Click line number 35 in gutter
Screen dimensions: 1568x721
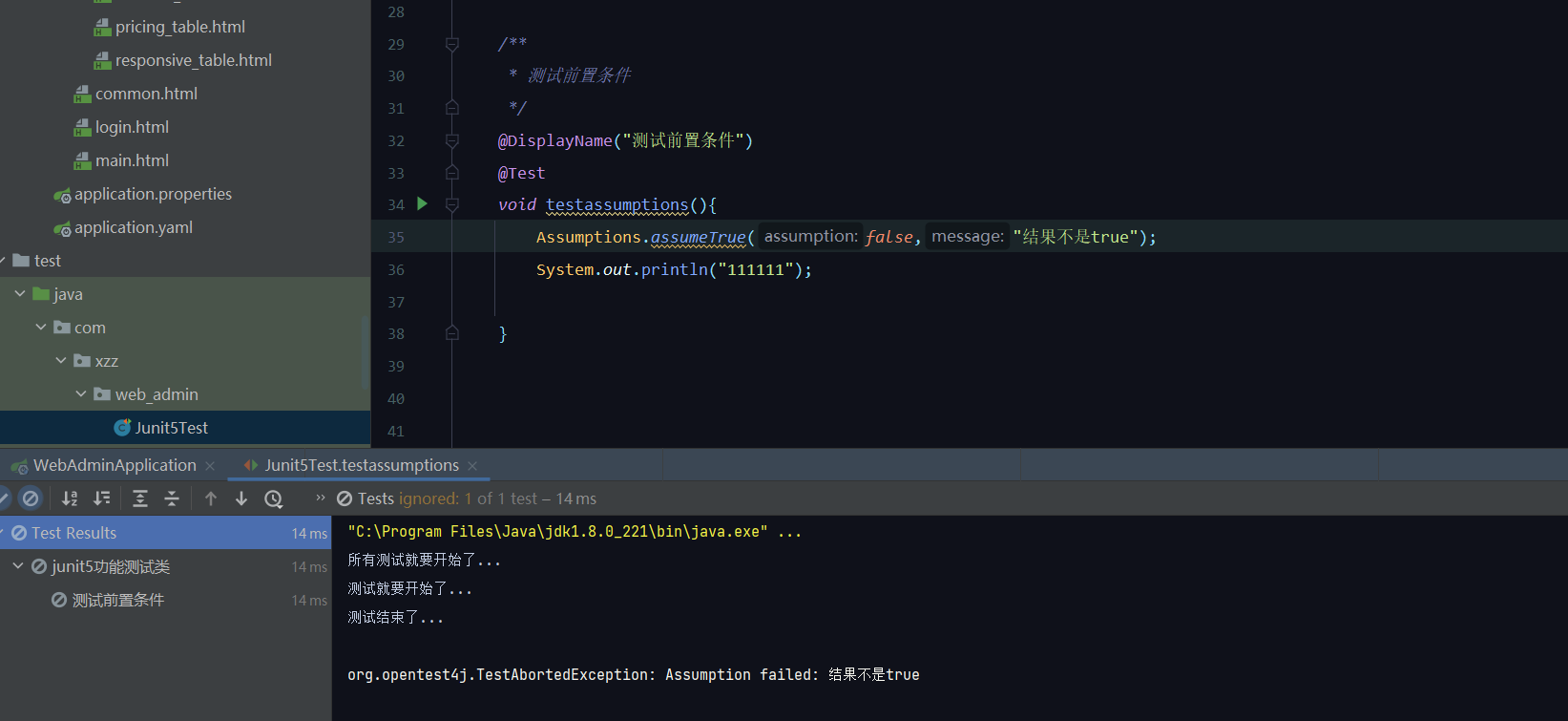click(x=396, y=237)
